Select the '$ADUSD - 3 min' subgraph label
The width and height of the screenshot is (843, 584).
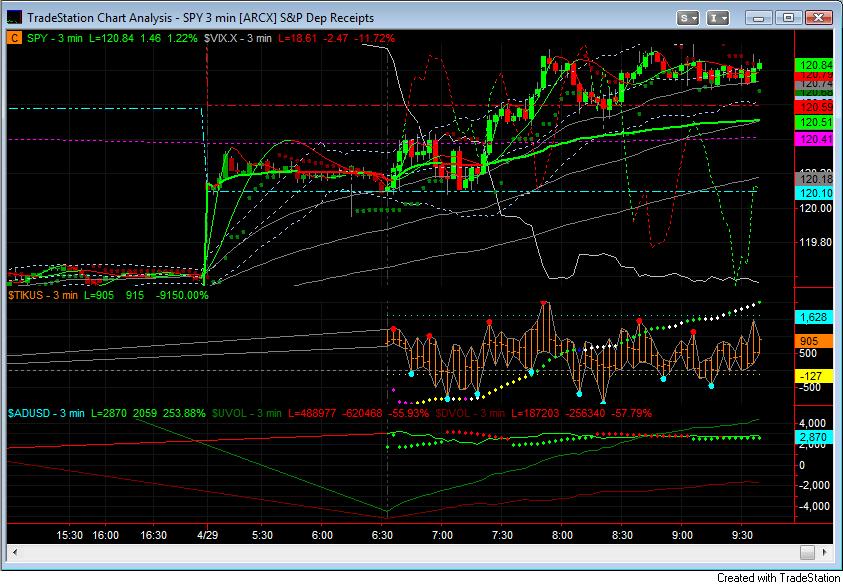[46, 414]
